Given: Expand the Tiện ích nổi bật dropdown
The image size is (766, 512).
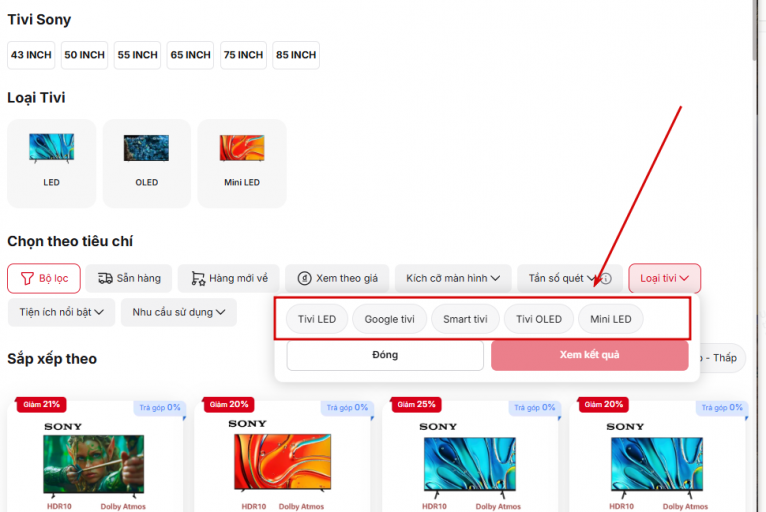Looking at the screenshot, I should click(61, 312).
